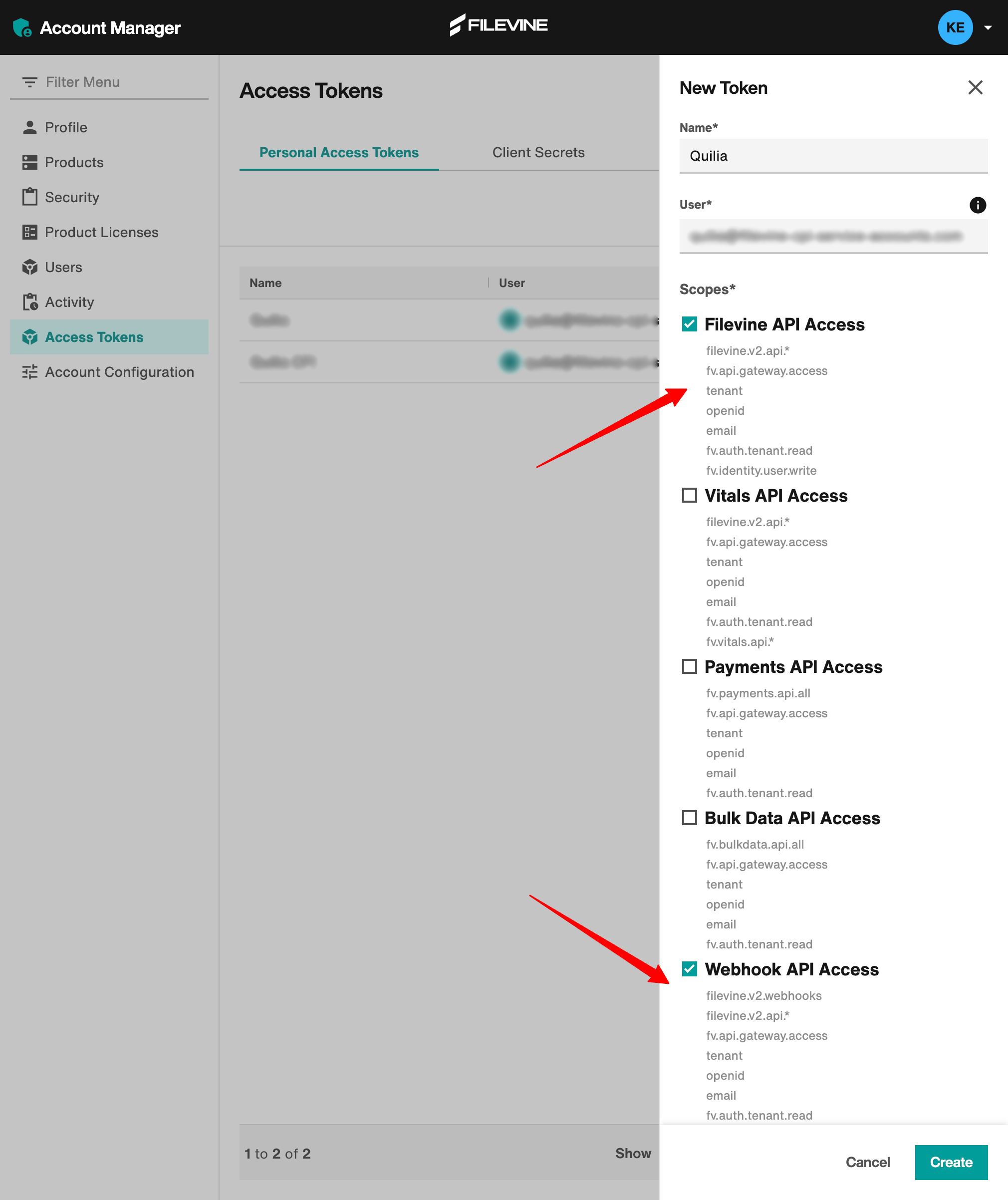Click the Products server icon
The width and height of the screenshot is (1008, 1200).
[x=30, y=162]
